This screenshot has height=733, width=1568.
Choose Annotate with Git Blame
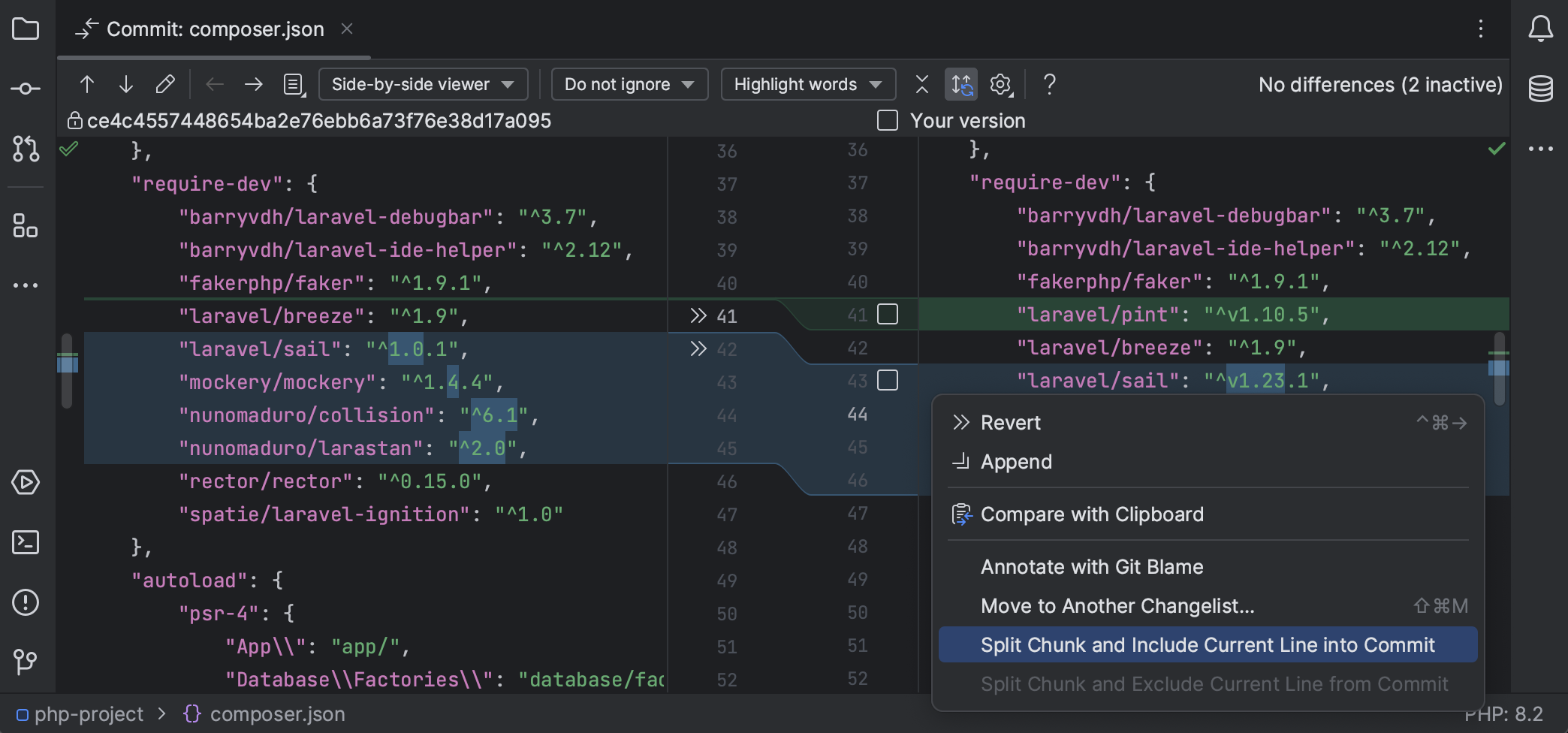pyautogui.click(x=1091, y=566)
